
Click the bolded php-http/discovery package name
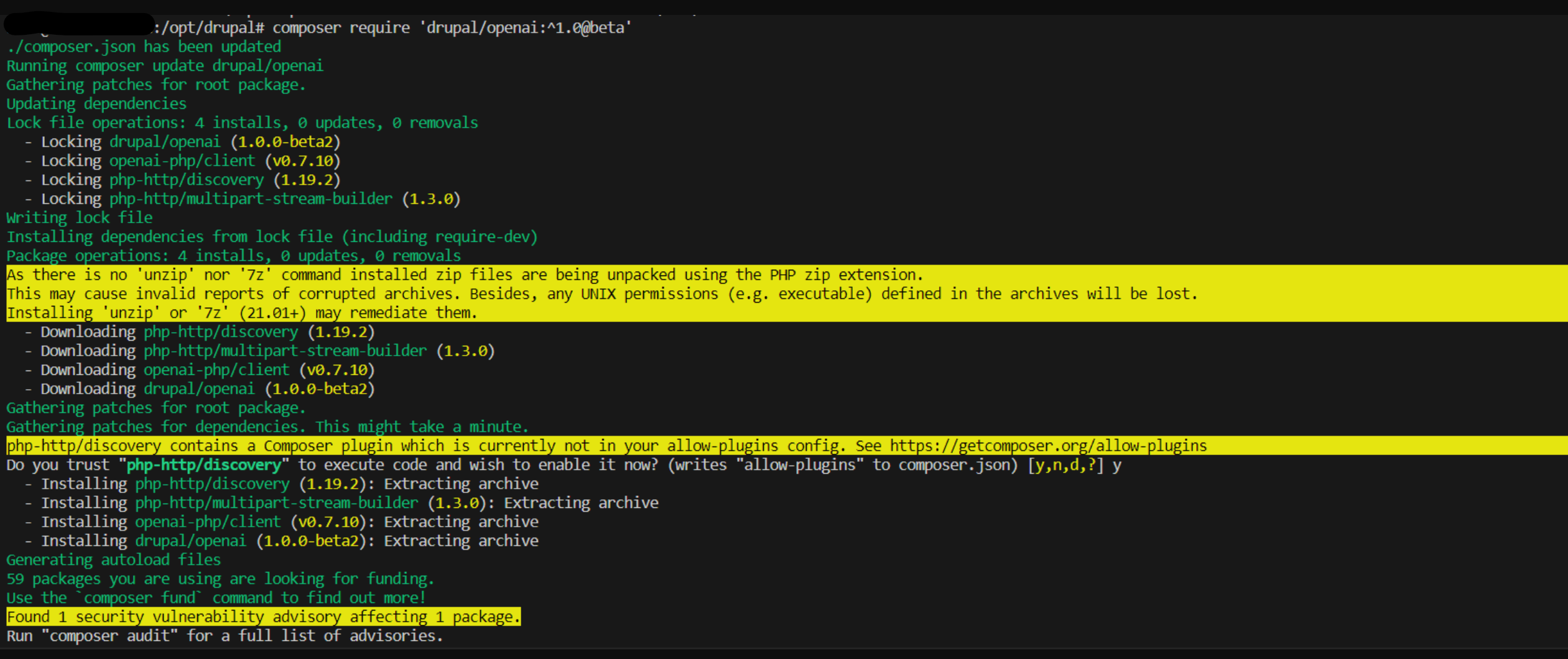coord(203,464)
